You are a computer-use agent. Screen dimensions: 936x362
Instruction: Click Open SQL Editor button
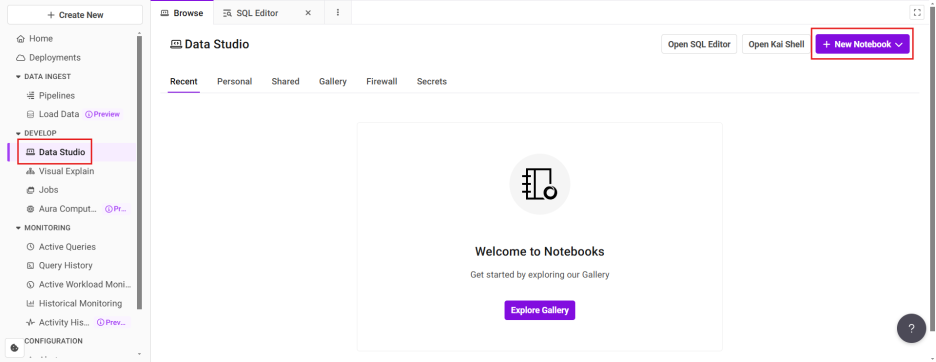pyautogui.click(x=699, y=44)
